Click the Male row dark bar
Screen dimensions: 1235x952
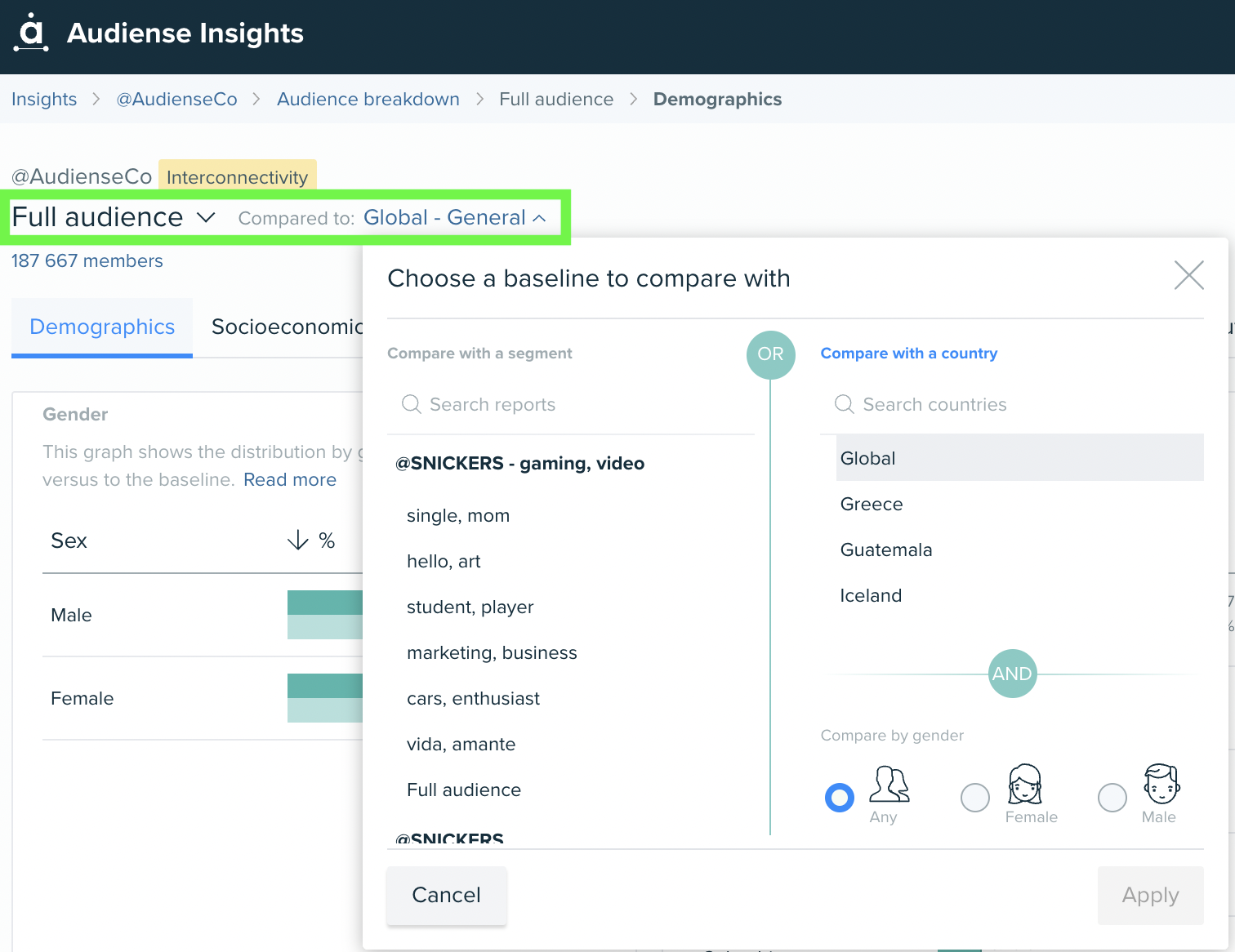325,603
